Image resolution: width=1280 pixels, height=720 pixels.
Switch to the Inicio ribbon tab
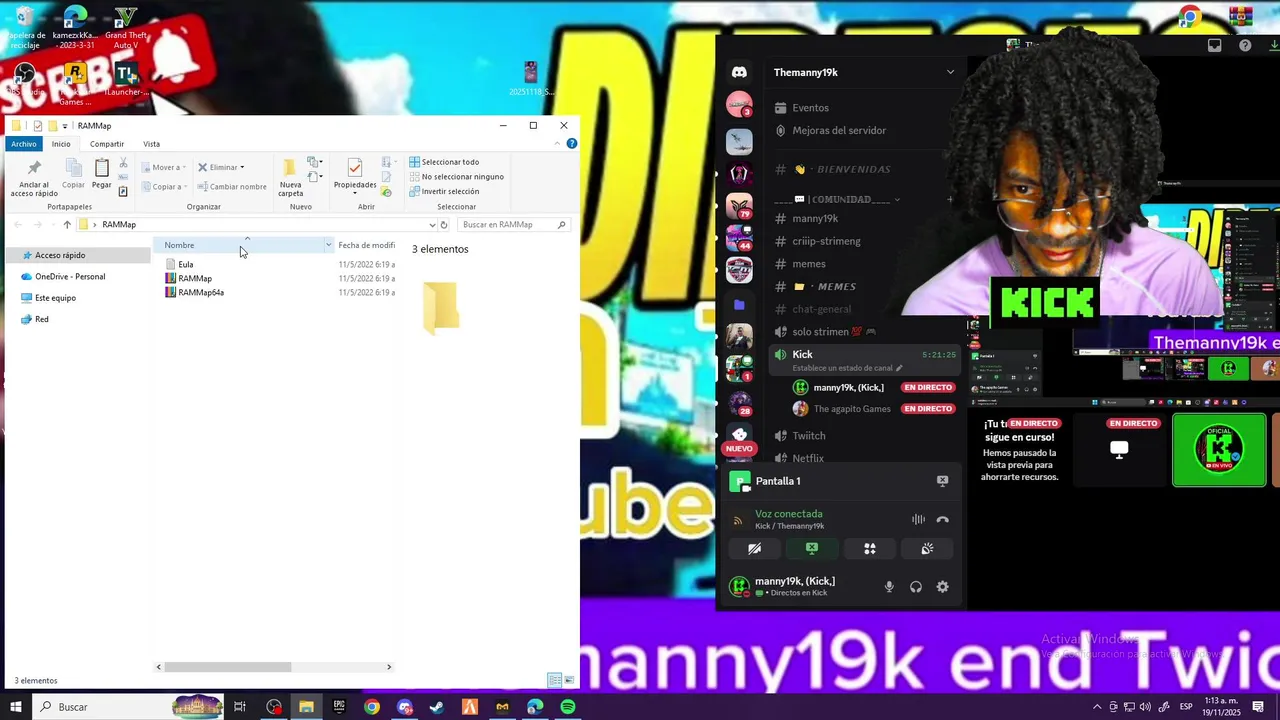[61, 144]
